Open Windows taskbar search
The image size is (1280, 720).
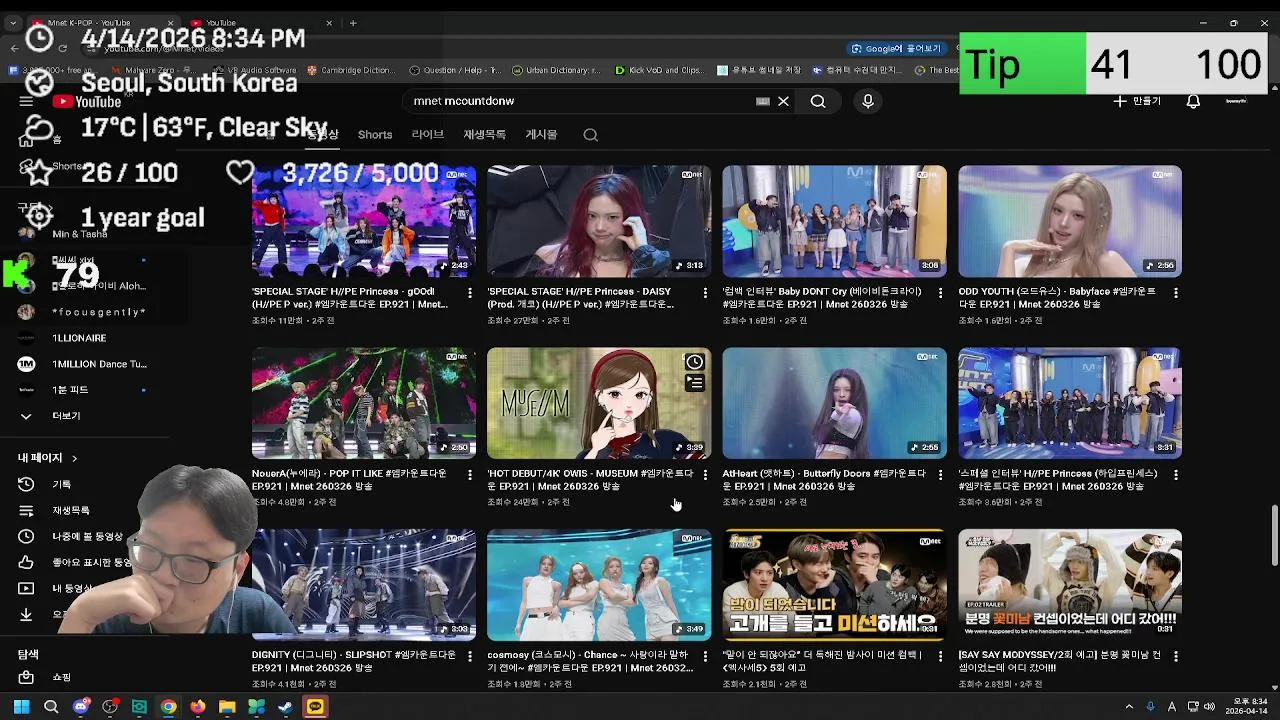click(51, 707)
